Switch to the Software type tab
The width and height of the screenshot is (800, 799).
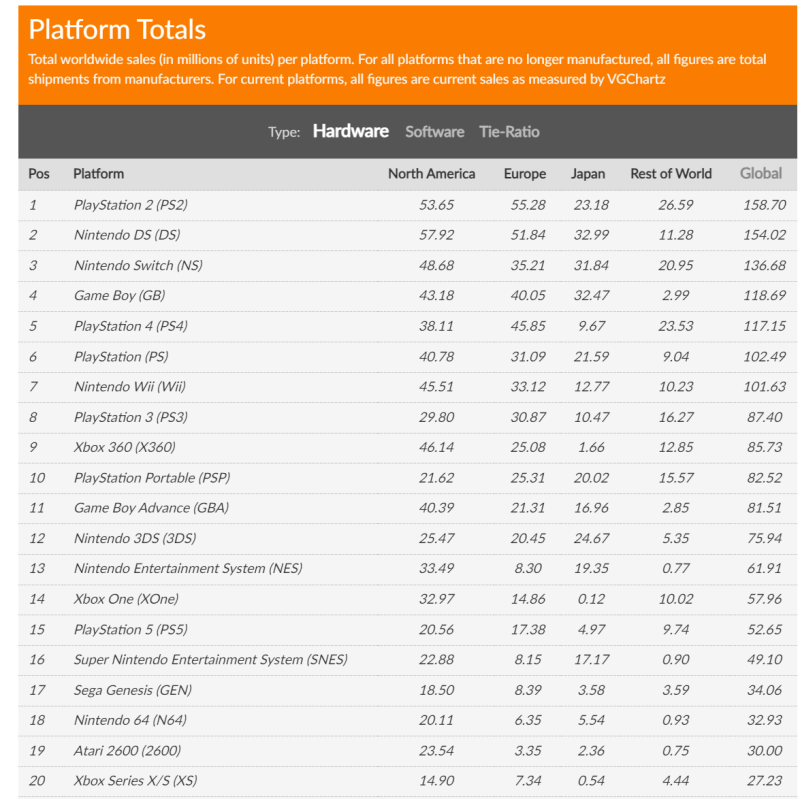(434, 132)
